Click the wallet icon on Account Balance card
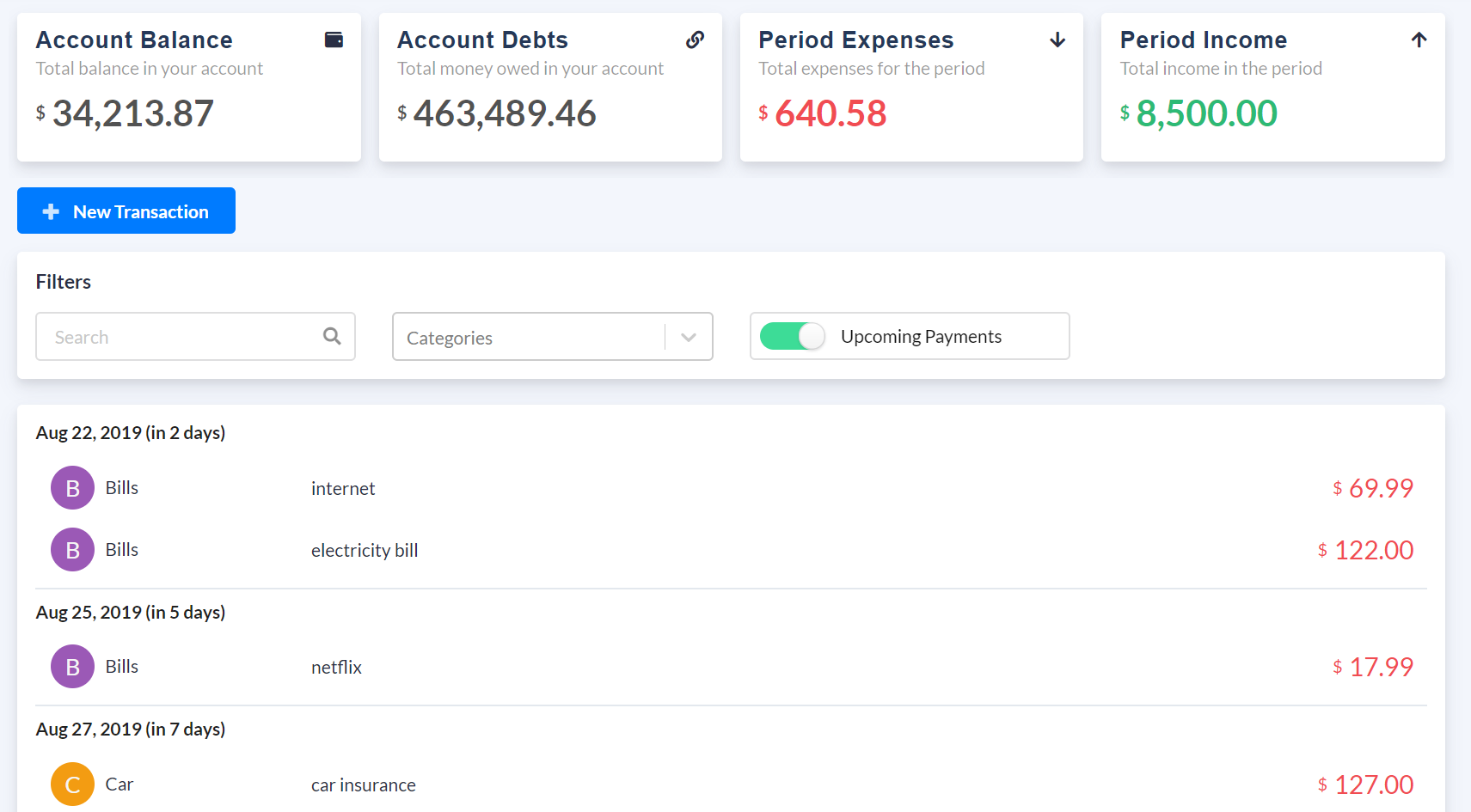This screenshot has width=1471, height=812. 334,39
